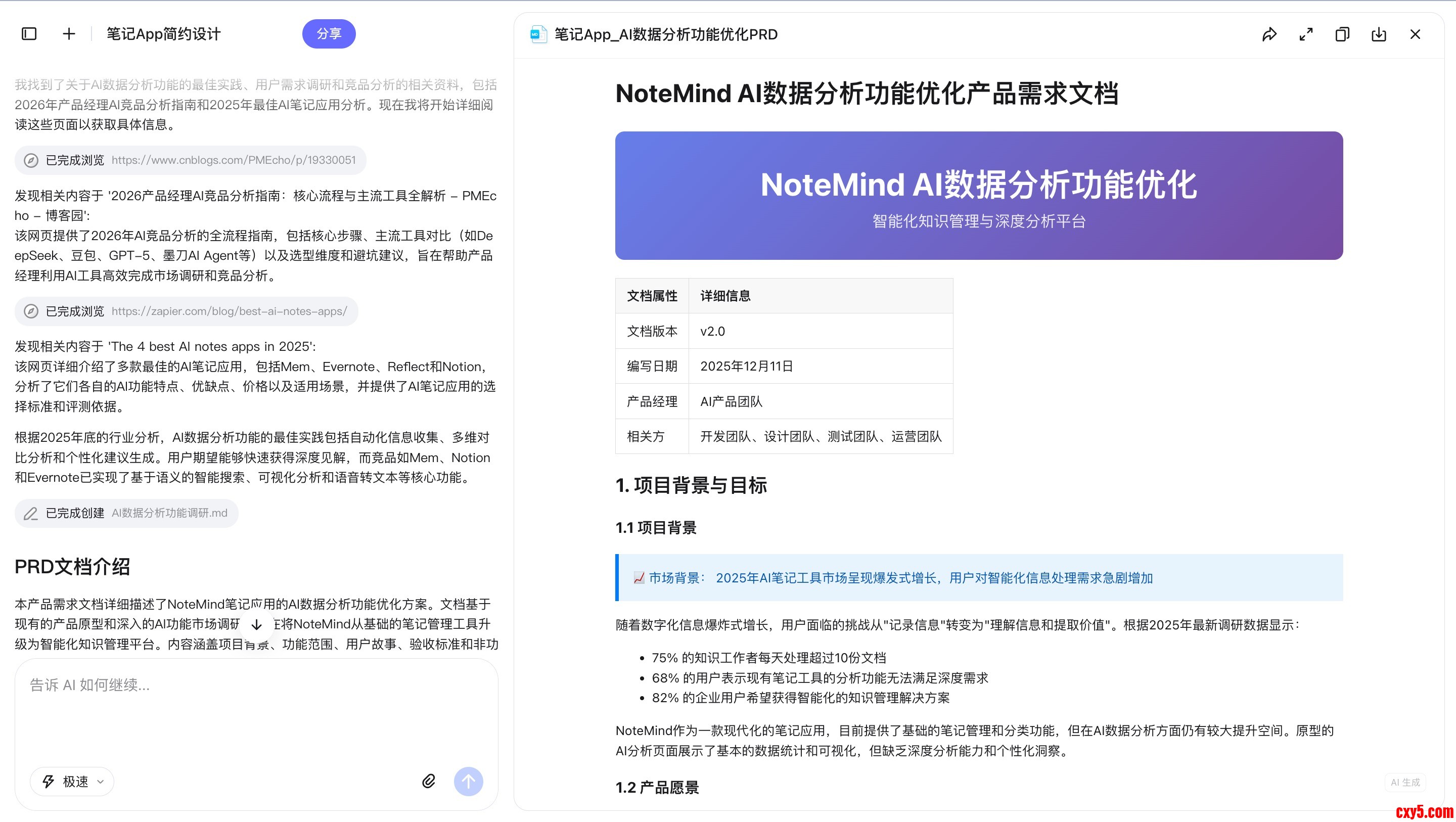The width and height of the screenshot is (1456, 822).
Task: Download the PRD document
Action: pyautogui.click(x=1379, y=34)
